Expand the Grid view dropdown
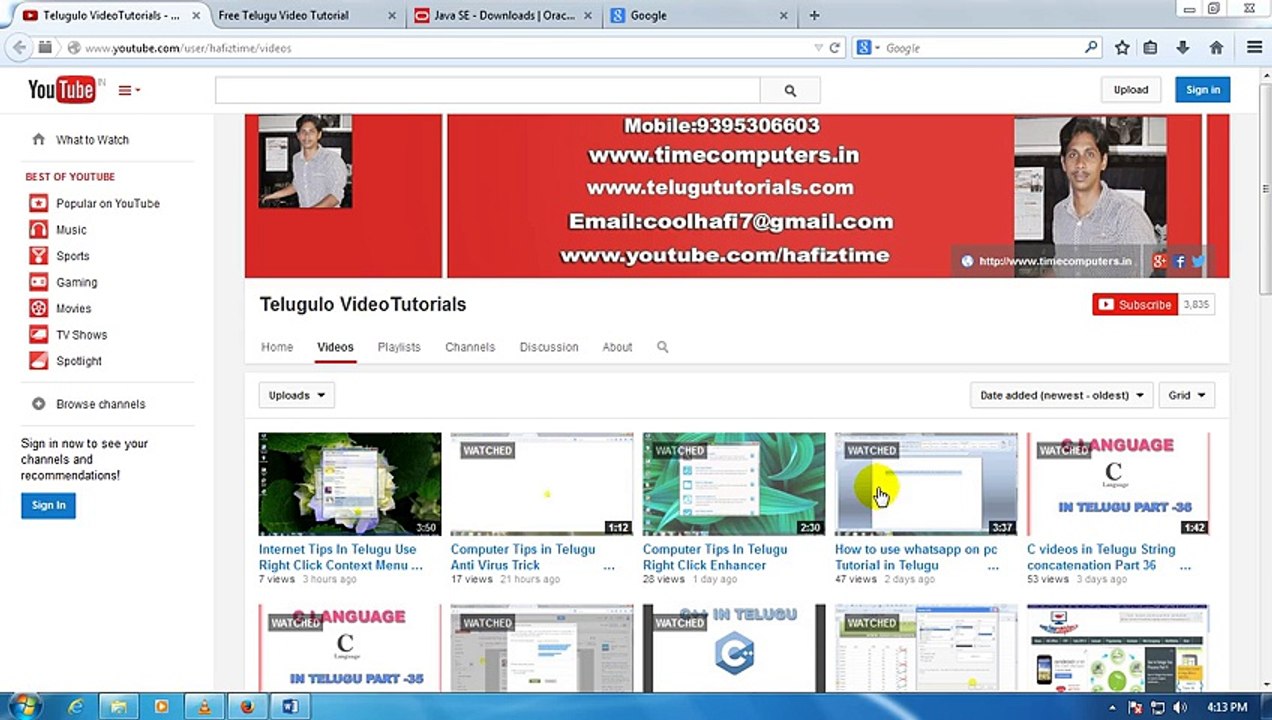1272x720 pixels. [x=1187, y=395]
